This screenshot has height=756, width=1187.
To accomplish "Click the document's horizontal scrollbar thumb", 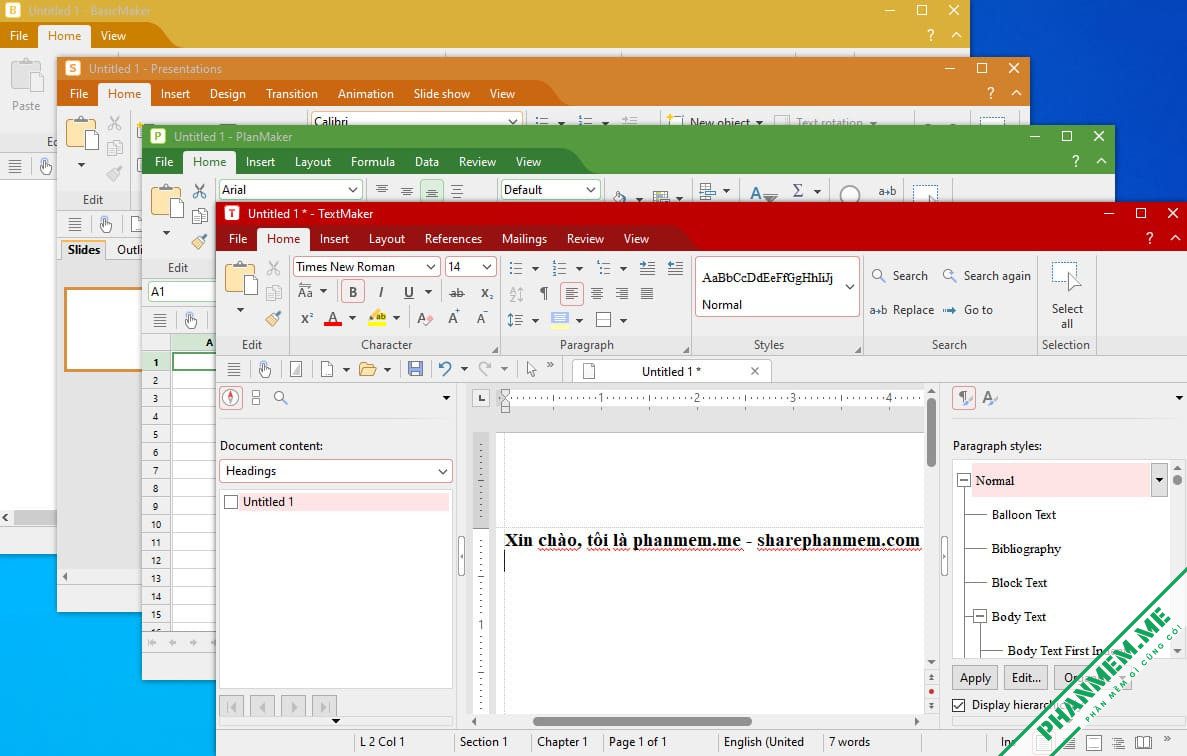I will 642,721.
